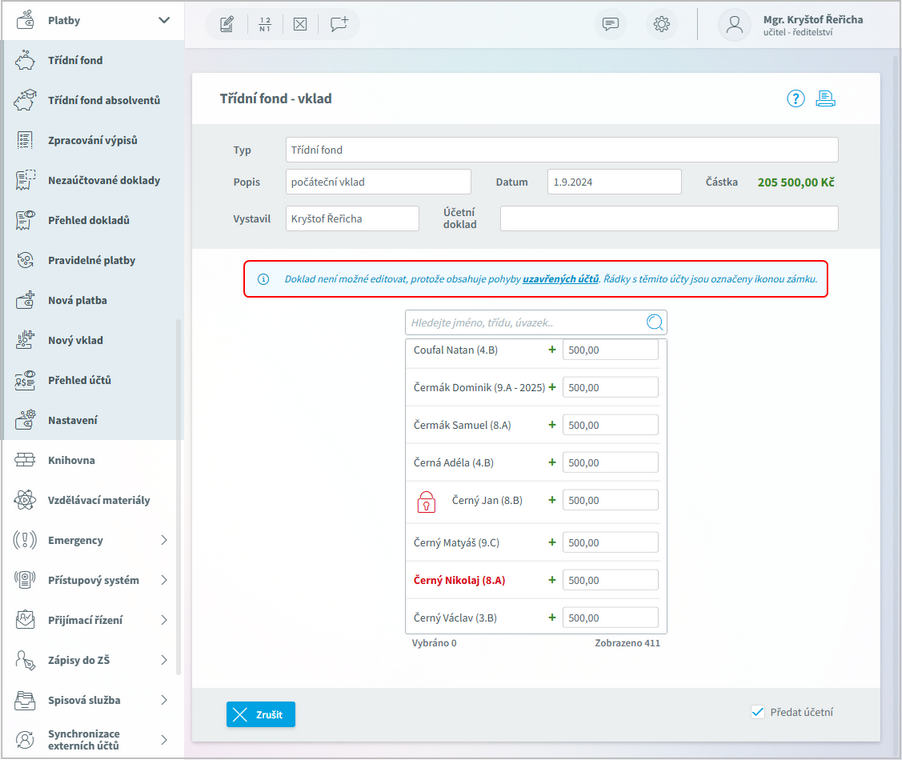902x760 pixels.
Task: Toggle the Předat účetní checkbox
Action: (757, 713)
